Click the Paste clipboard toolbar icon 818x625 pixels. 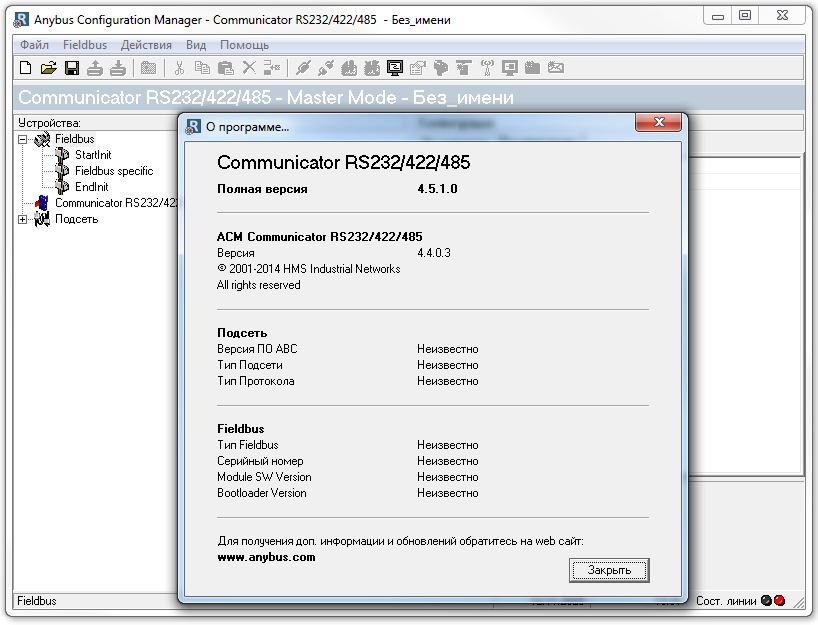pos(226,68)
